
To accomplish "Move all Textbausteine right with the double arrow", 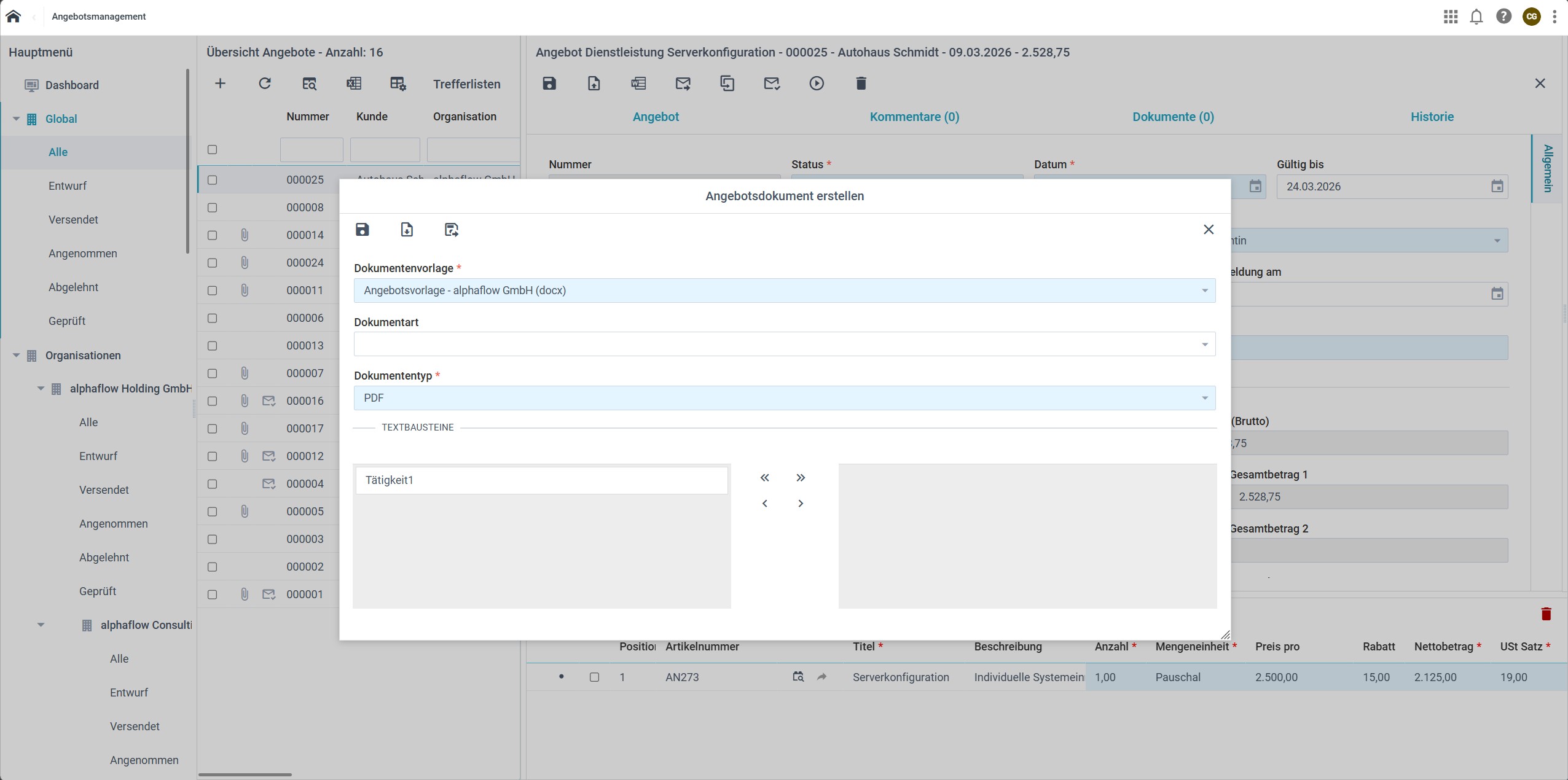I will click(x=800, y=478).
